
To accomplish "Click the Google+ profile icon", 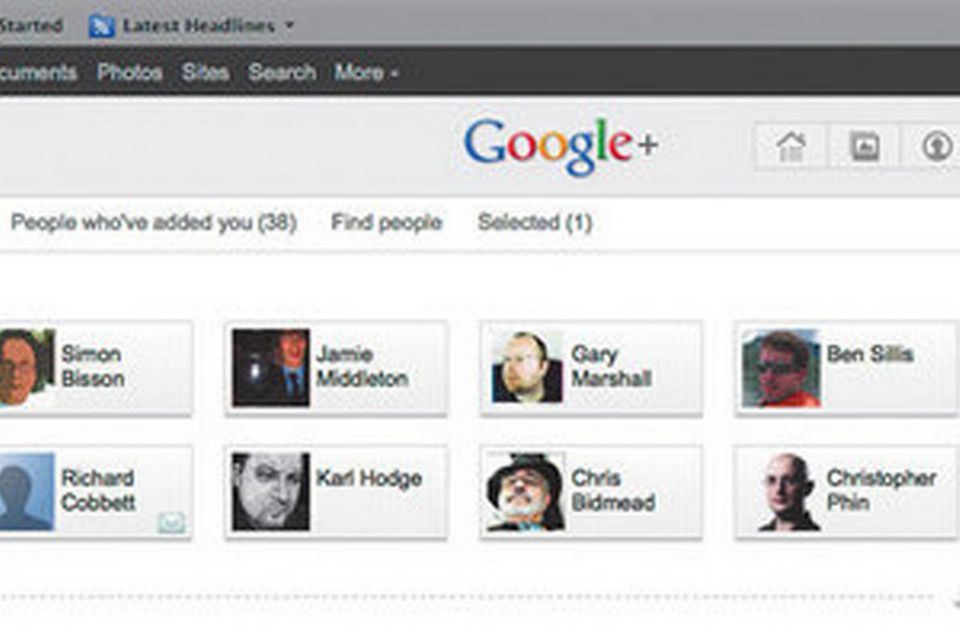I will tap(937, 147).
